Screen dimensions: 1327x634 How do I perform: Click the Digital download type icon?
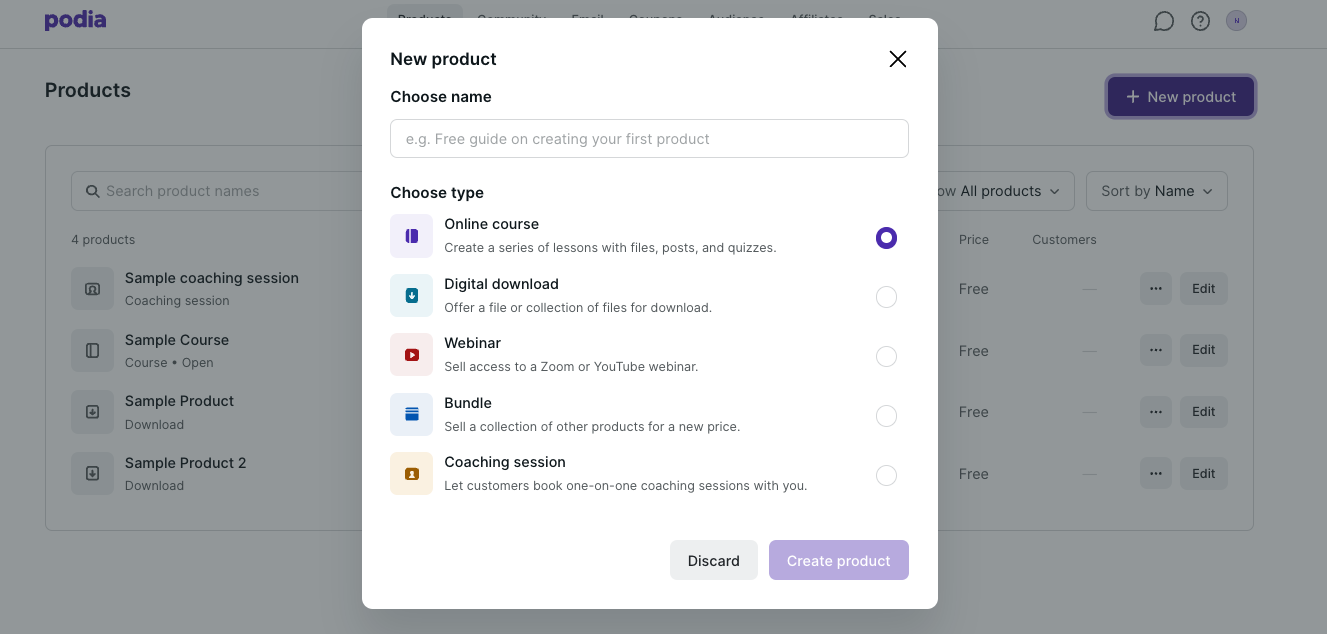pyautogui.click(x=411, y=295)
